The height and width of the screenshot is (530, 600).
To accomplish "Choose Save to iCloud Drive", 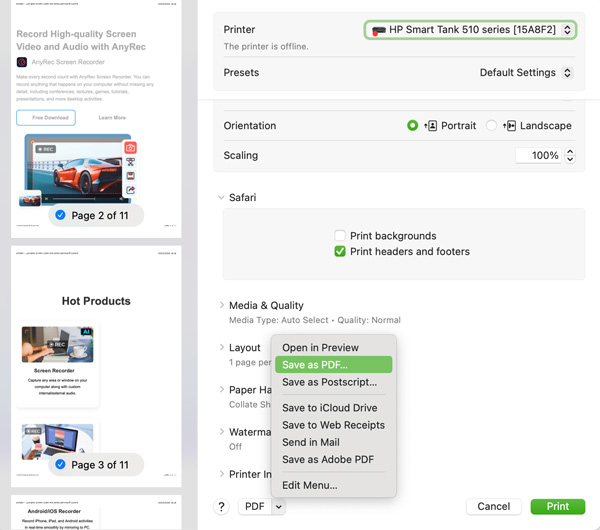I will click(x=334, y=408).
